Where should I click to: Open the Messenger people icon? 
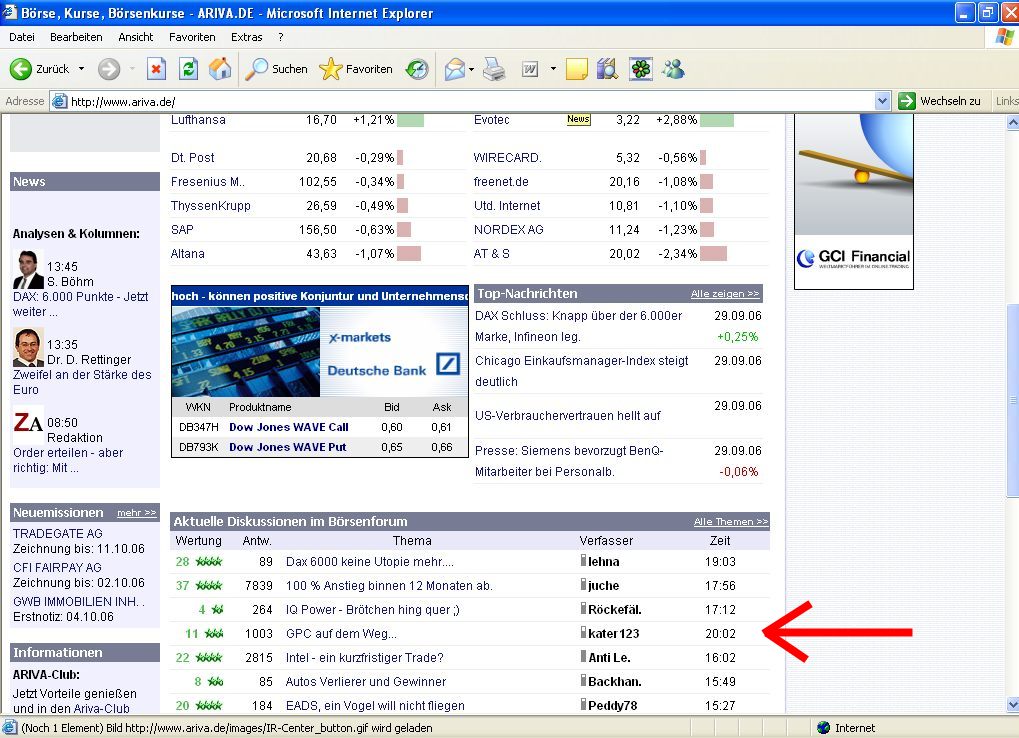(x=673, y=69)
